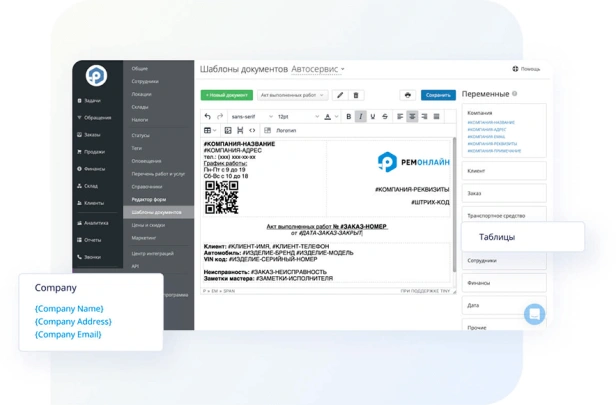Screen dimensions: 616x405
Task: Go to Заказы in left sidebar
Action: tap(92, 135)
